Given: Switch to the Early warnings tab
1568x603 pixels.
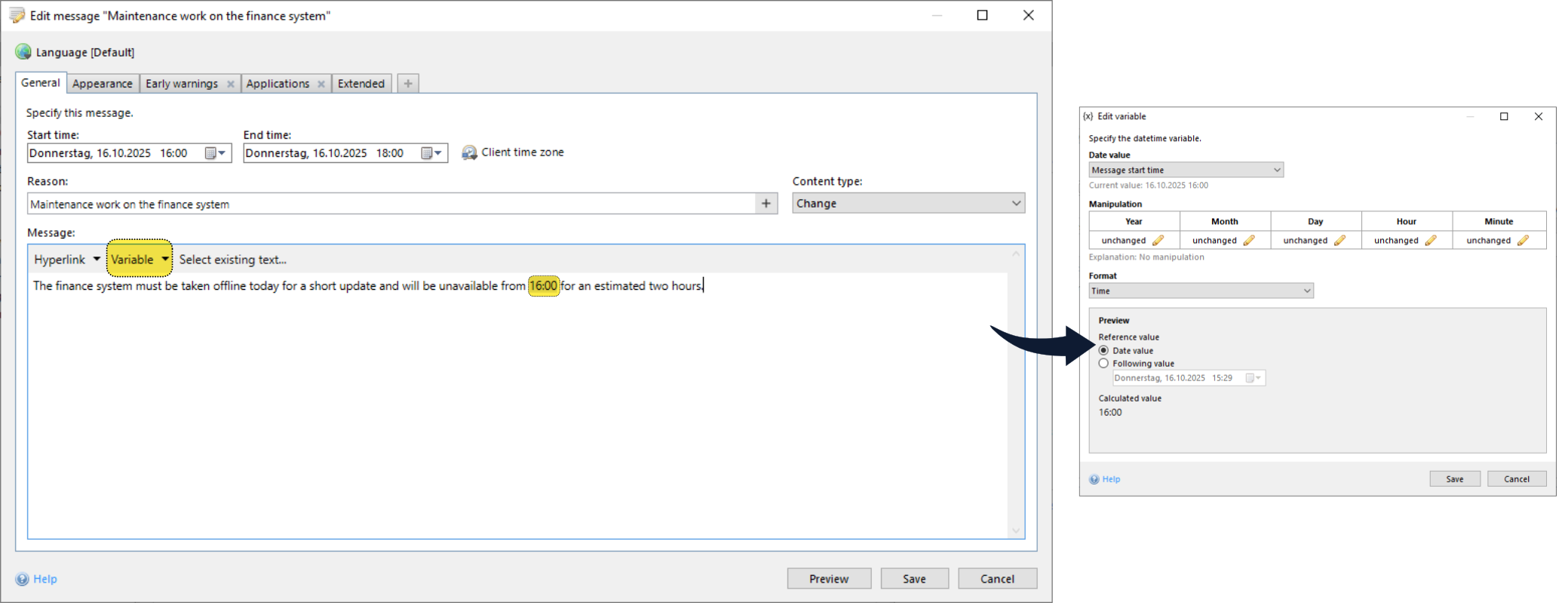Looking at the screenshot, I should pos(182,84).
